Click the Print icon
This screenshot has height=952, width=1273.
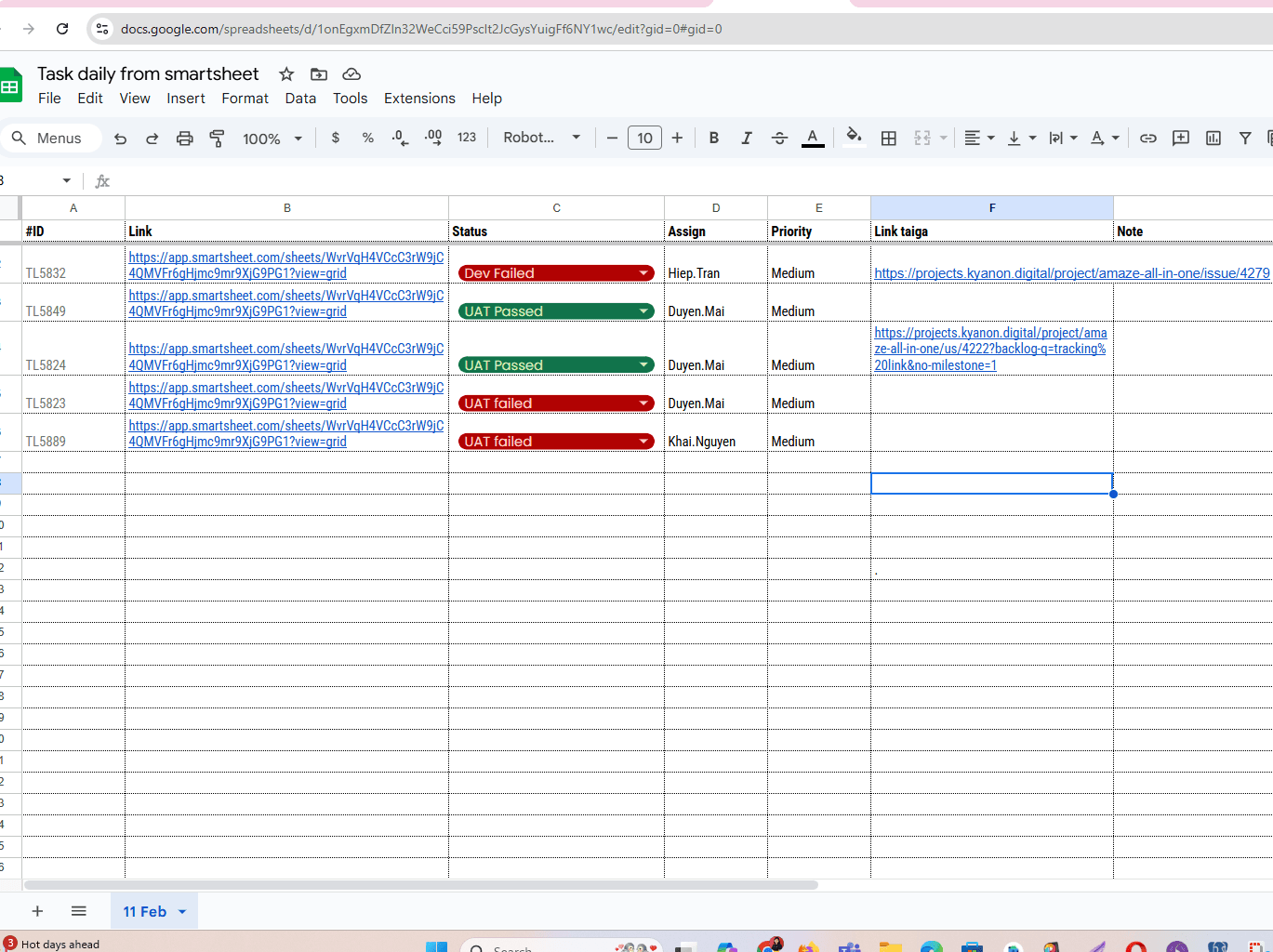(x=185, y=139)
